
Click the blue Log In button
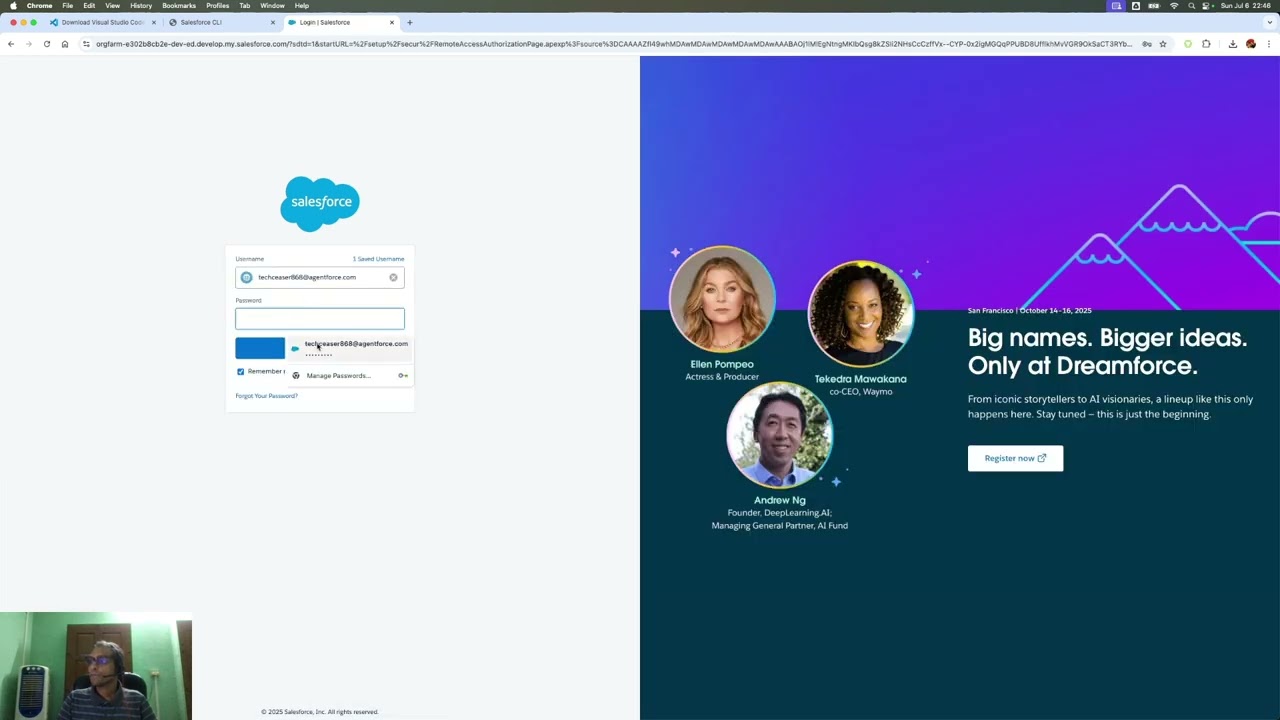260,348
